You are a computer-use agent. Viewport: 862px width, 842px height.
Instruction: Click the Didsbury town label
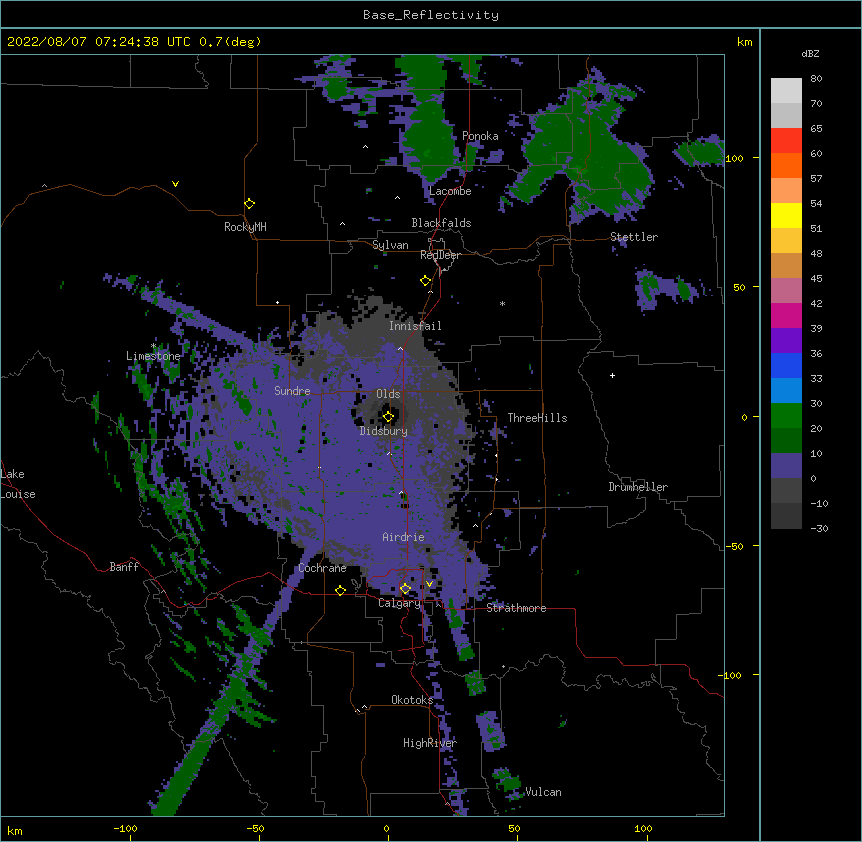coord(384,431)
